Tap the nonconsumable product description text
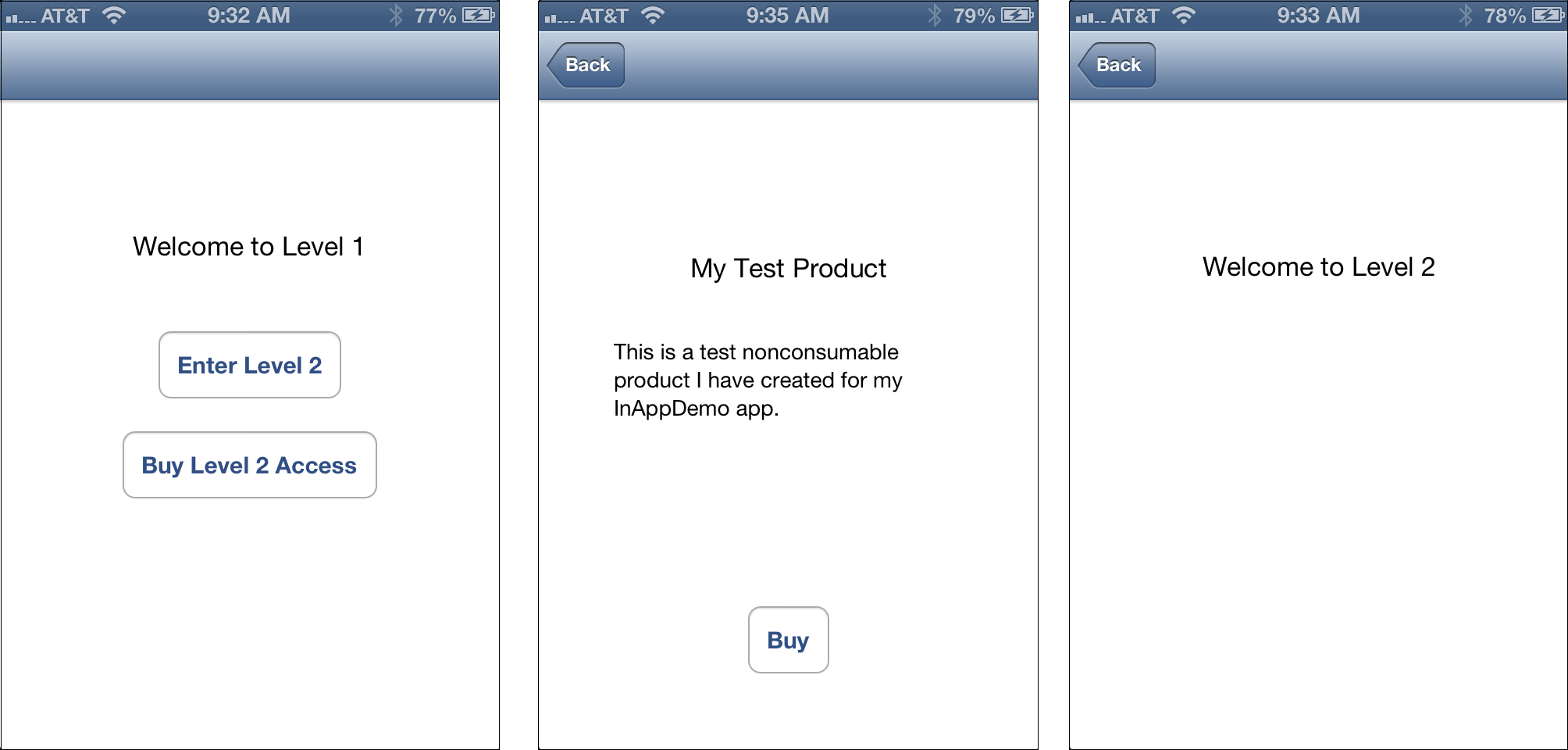Viewport: 1568px width, 750px height. click(757, 380)
